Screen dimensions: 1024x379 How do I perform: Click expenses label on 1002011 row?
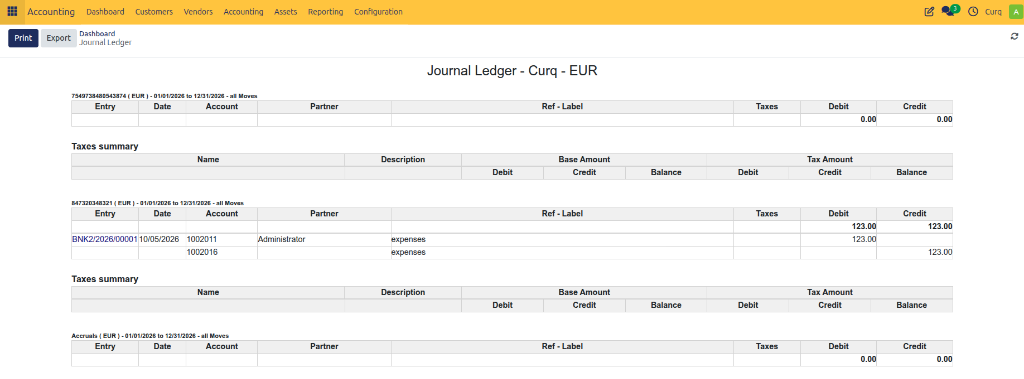tap(409, 240)
